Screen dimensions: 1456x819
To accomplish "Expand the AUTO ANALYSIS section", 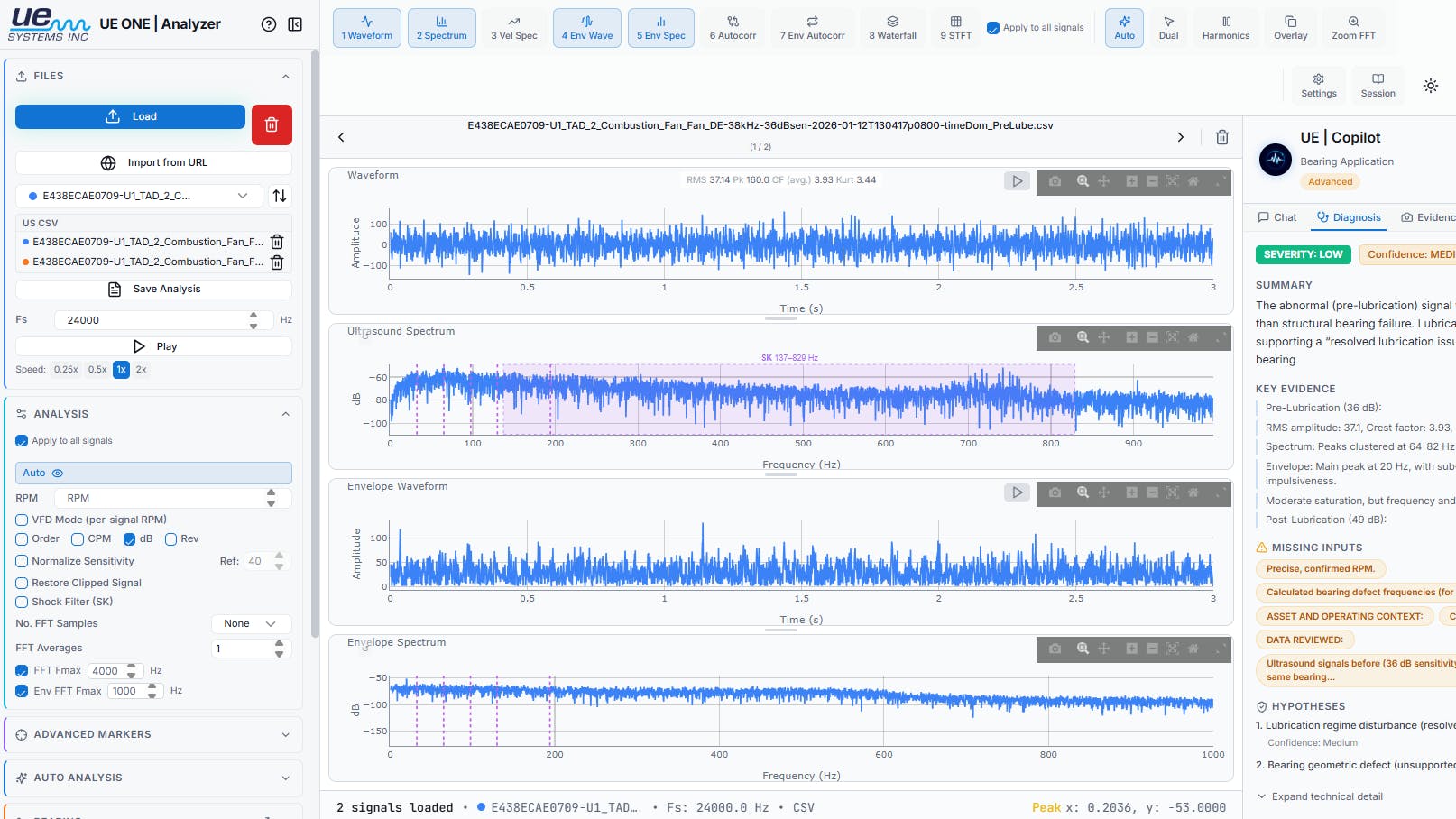I will tap(153, 778).
